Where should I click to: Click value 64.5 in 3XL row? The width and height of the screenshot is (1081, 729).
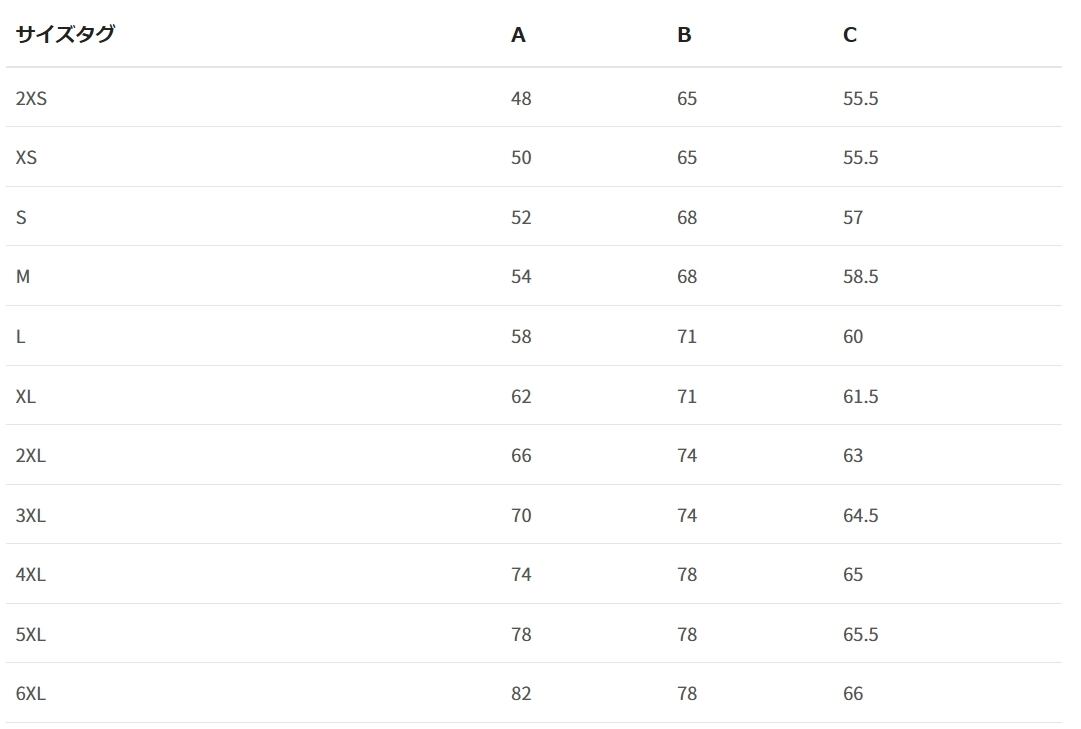click(860, 516)
